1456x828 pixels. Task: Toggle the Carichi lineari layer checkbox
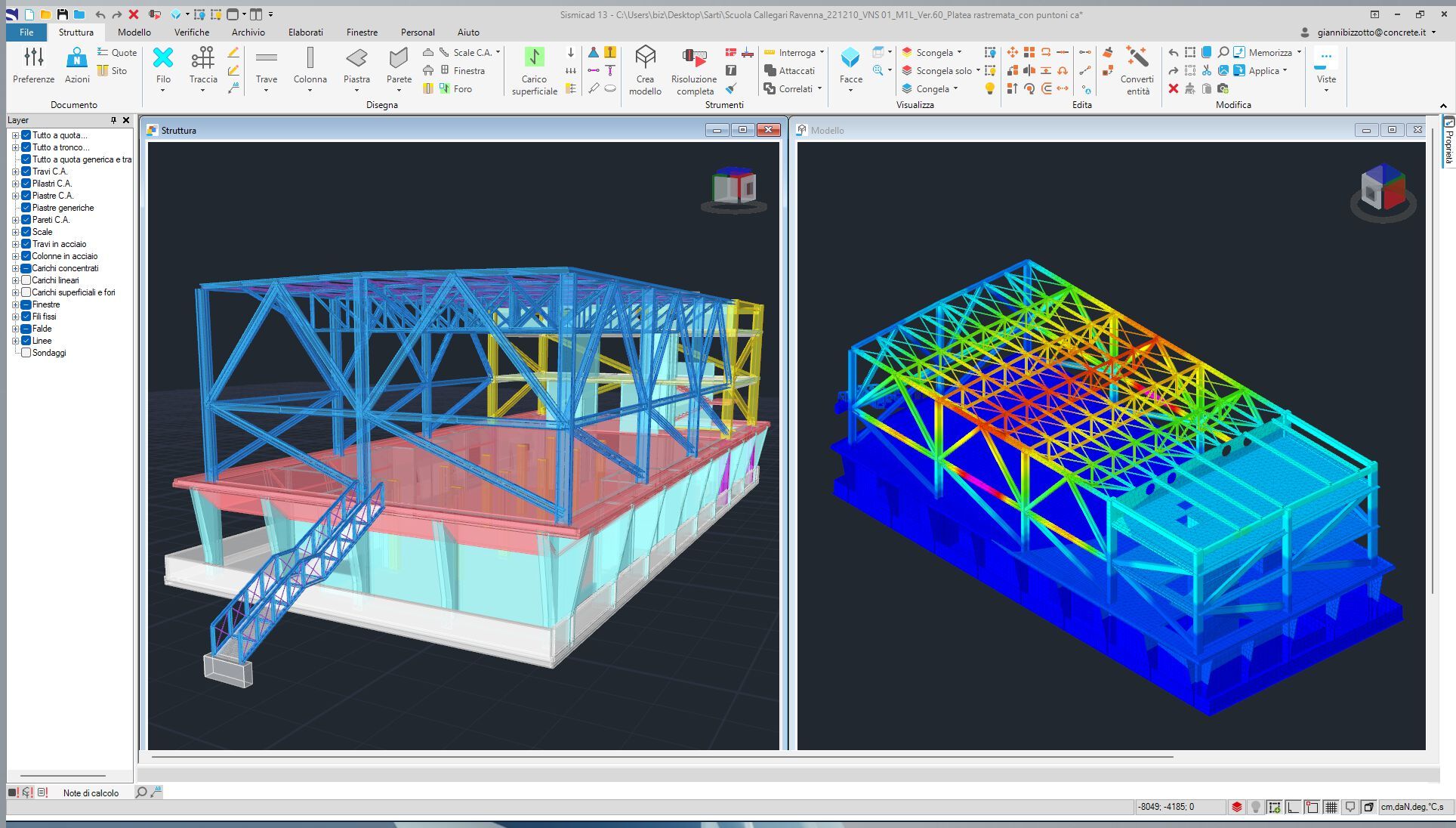[26, 280]
